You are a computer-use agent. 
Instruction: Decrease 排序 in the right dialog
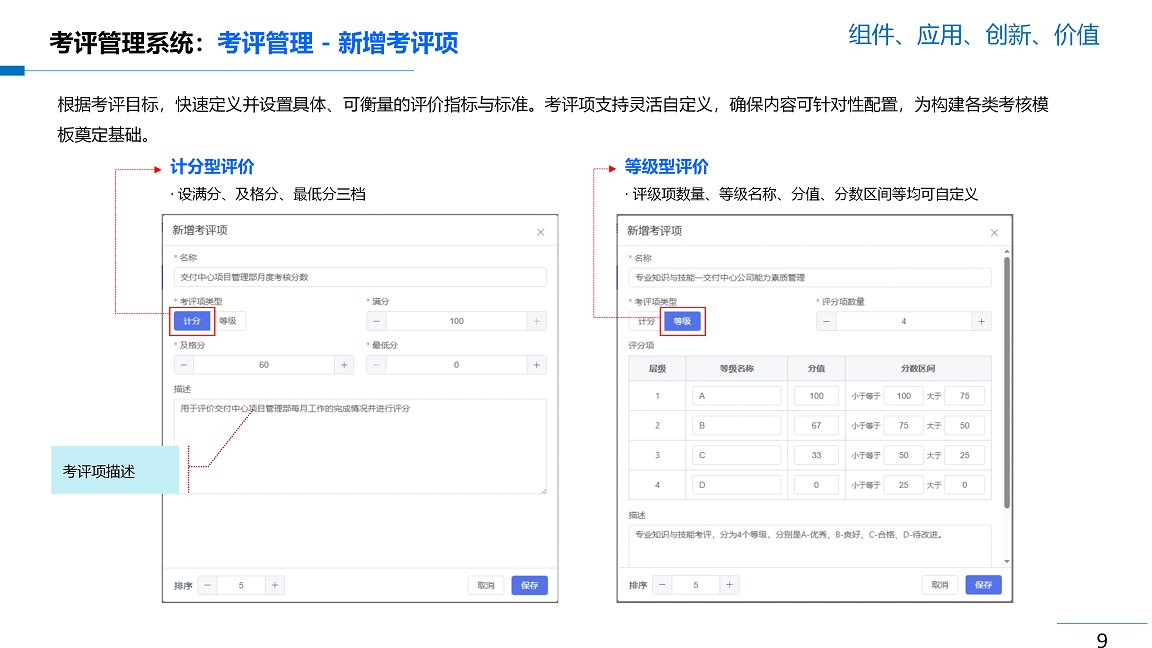click(662, 585)
